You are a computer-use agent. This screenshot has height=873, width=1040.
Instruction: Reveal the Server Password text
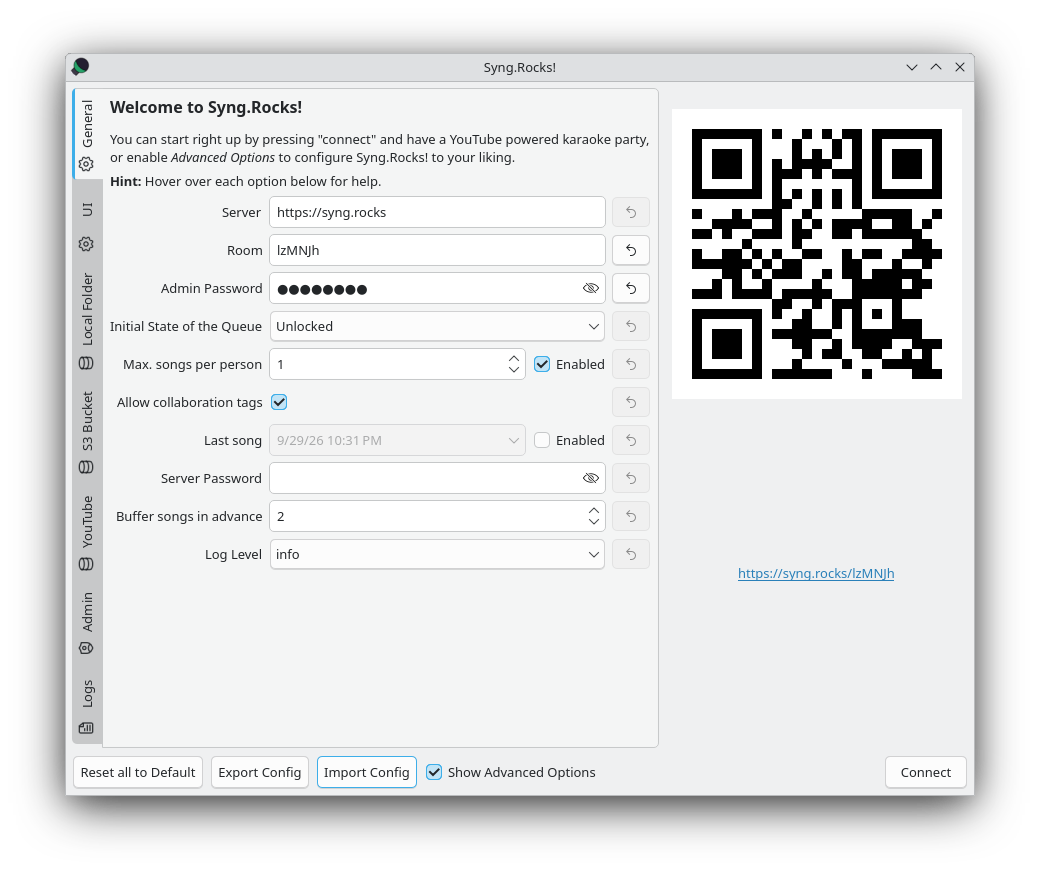590,478
